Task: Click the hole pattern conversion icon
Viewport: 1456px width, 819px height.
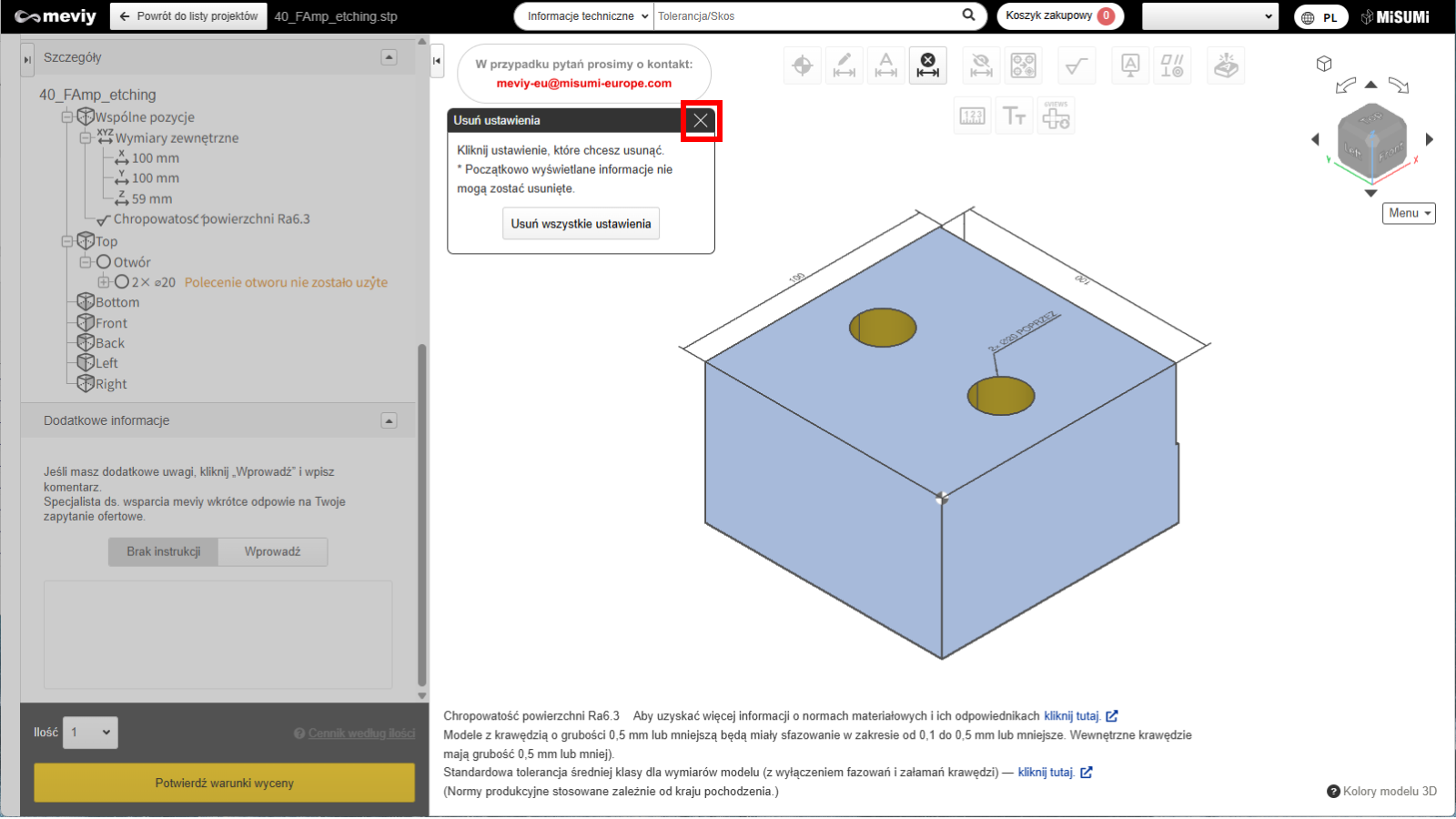Action: click(x=1023, y=66)
